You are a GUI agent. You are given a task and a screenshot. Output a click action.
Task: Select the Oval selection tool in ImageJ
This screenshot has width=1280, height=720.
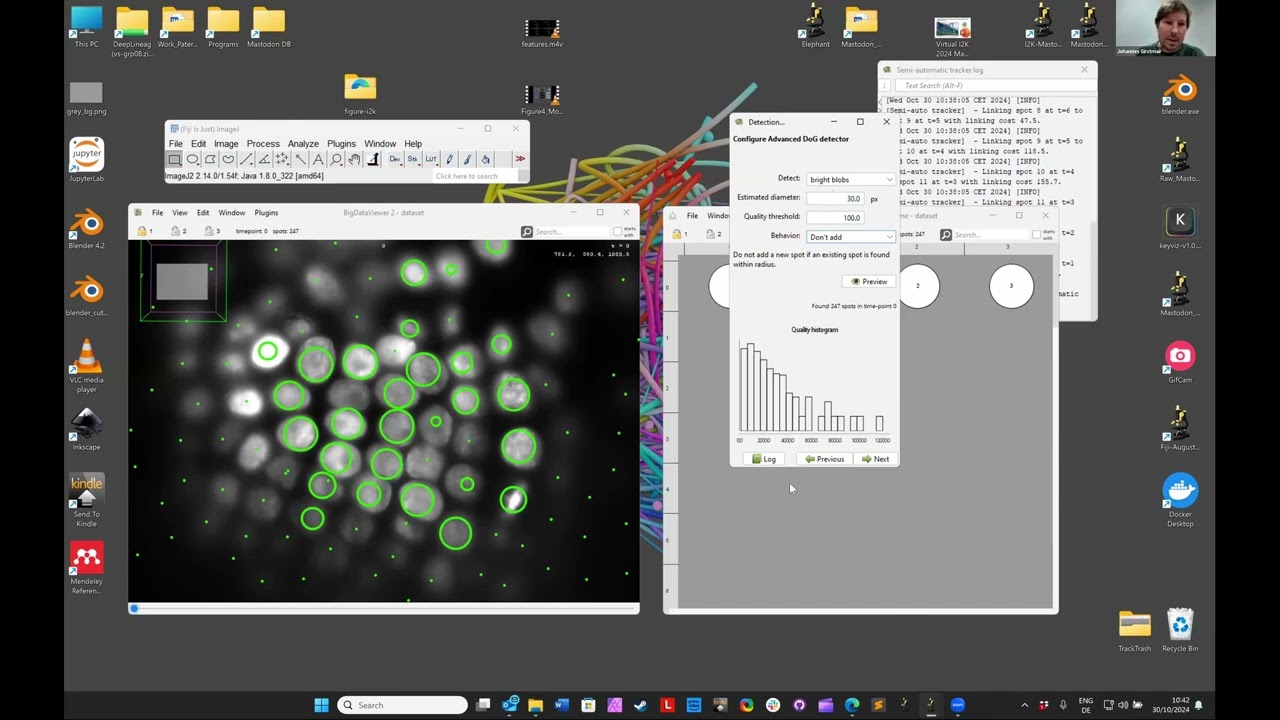192,160
